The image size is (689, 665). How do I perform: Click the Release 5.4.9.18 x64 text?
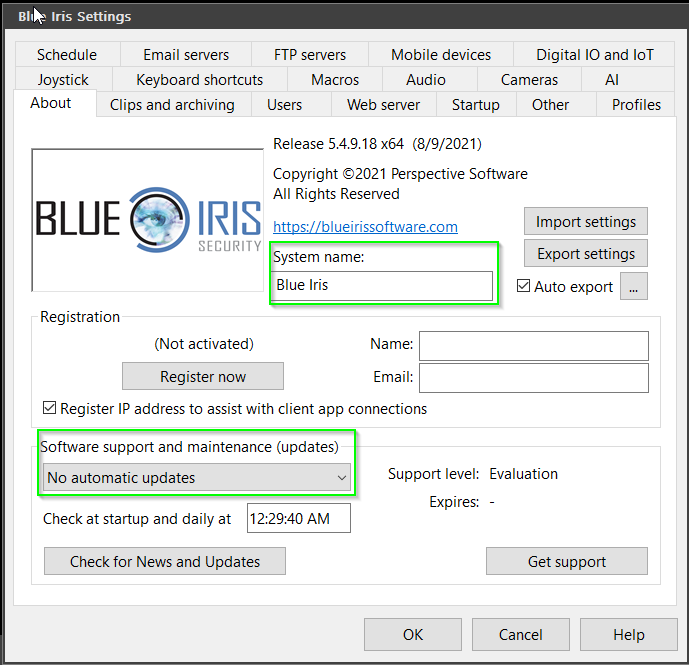tap(338, 144)
